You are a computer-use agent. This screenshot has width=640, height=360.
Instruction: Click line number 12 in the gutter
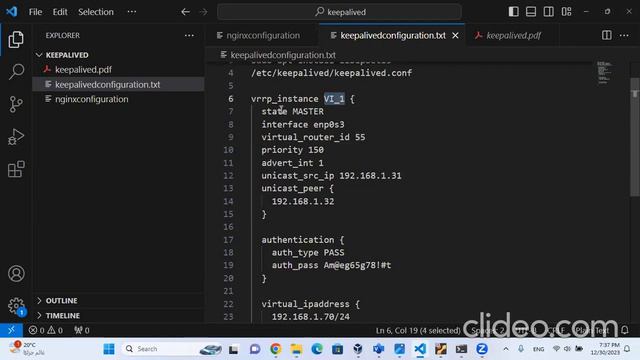[229, 176]
